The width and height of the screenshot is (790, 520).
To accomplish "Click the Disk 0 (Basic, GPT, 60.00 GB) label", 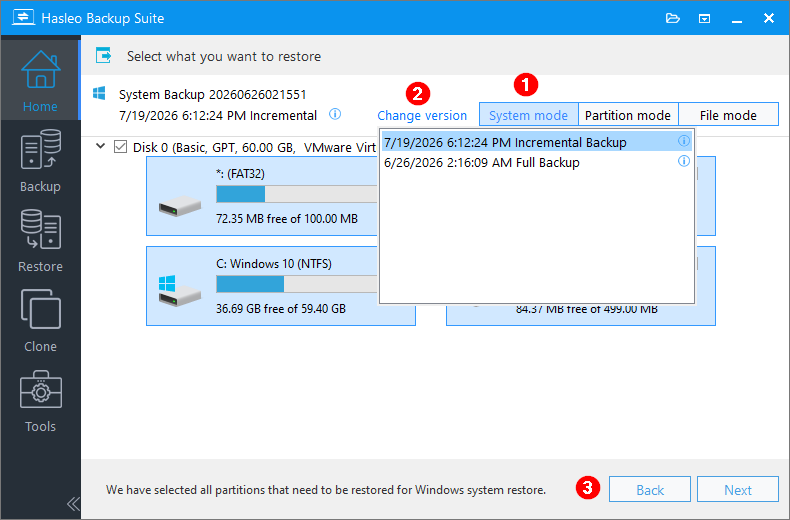I will (254, 147).
